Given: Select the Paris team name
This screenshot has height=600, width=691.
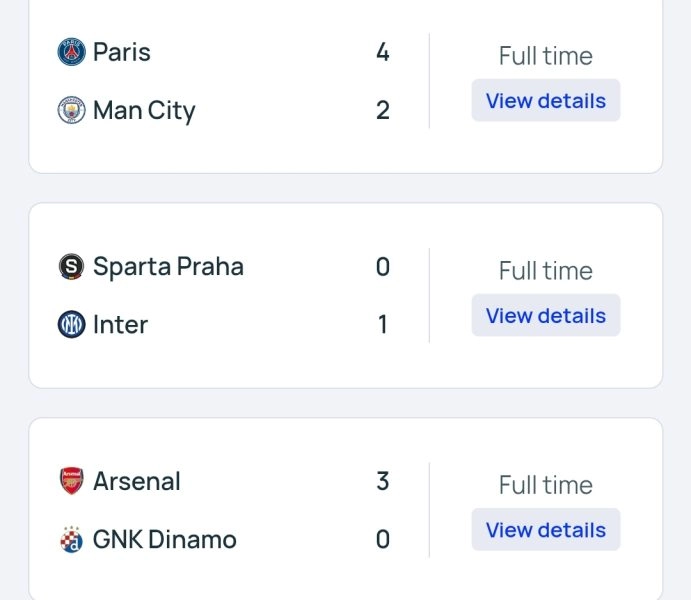Looking at the screenshot, I should coord(122,52).
